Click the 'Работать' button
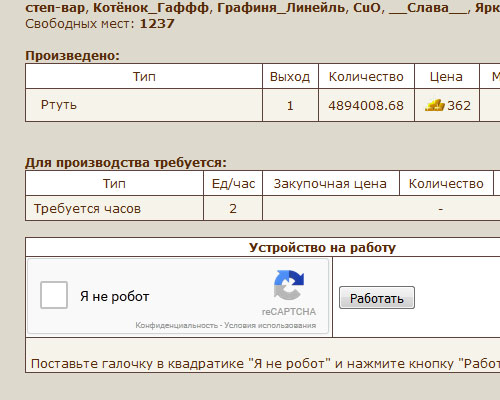 [377, 298]
